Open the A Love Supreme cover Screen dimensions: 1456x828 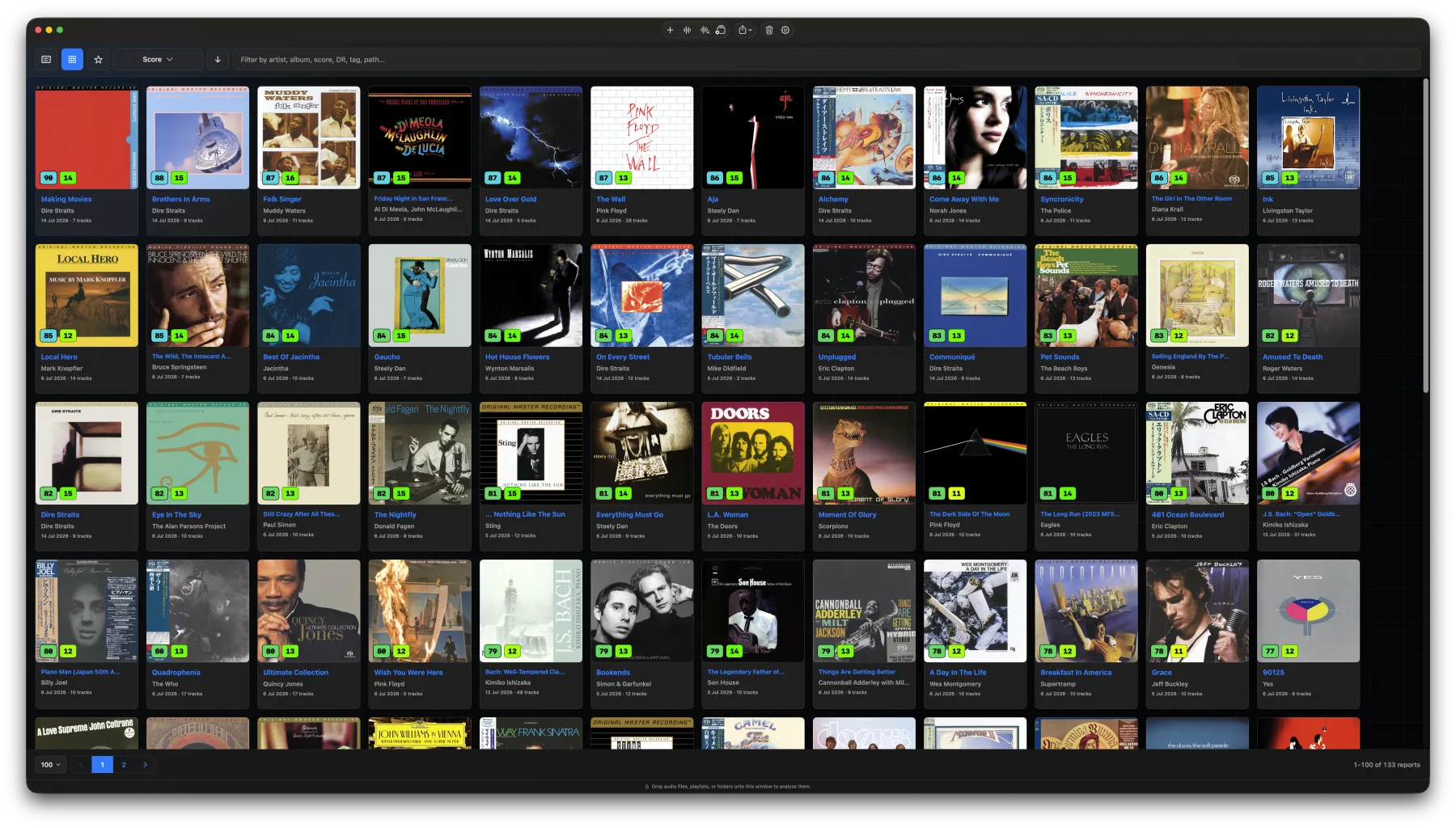click(87, 733)
